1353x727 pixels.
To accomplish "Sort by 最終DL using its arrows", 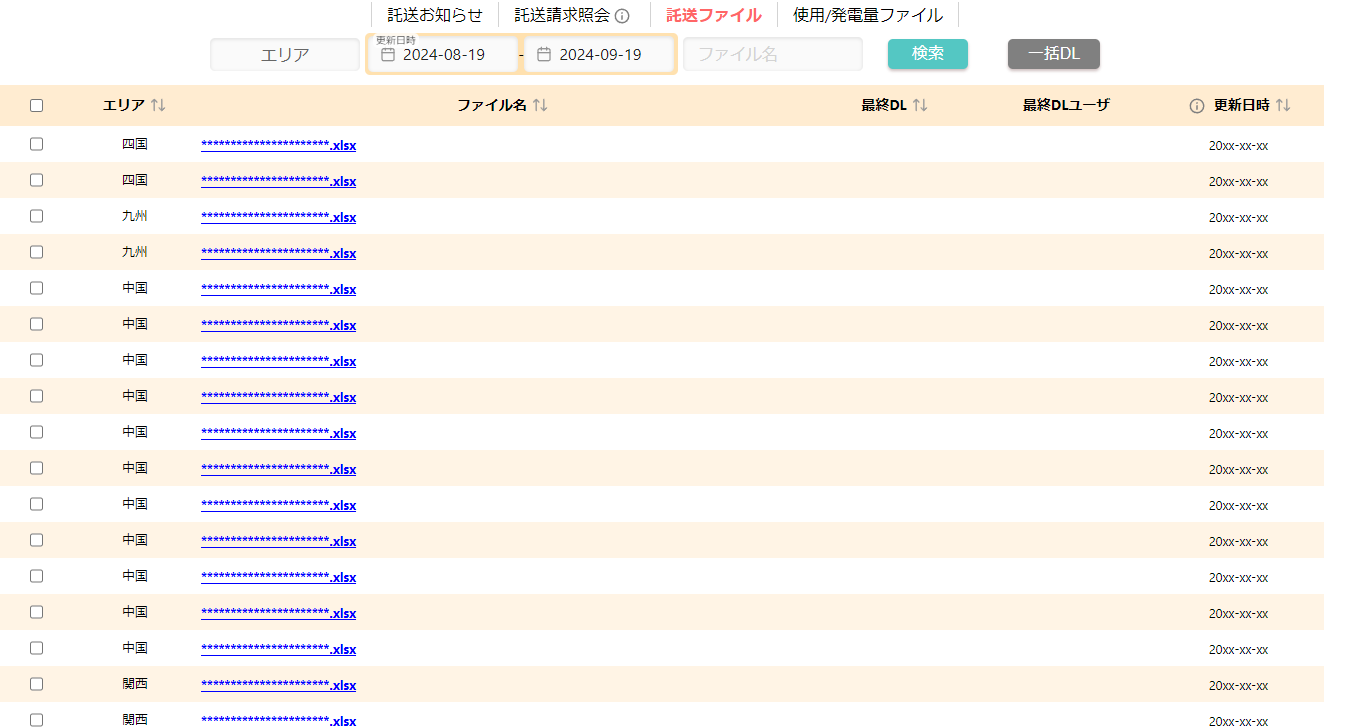I will tap(920, 106).
